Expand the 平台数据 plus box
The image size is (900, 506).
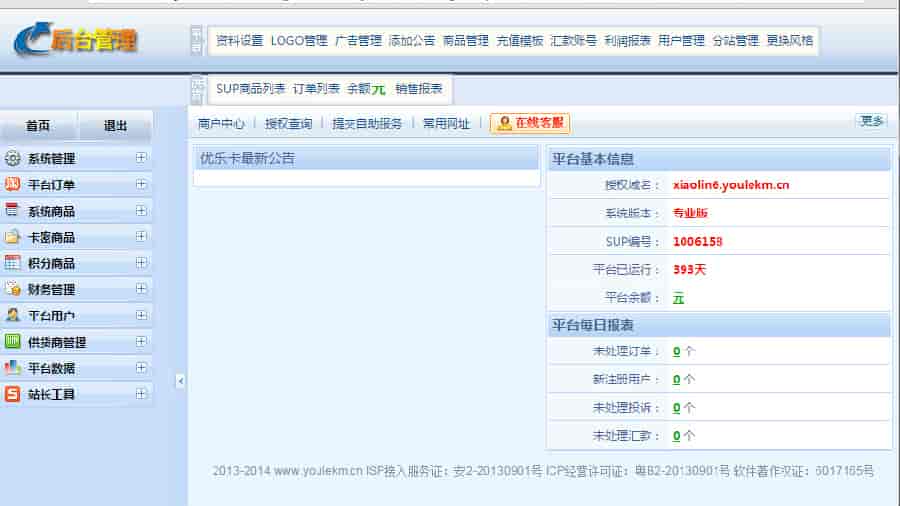(141, 368)
